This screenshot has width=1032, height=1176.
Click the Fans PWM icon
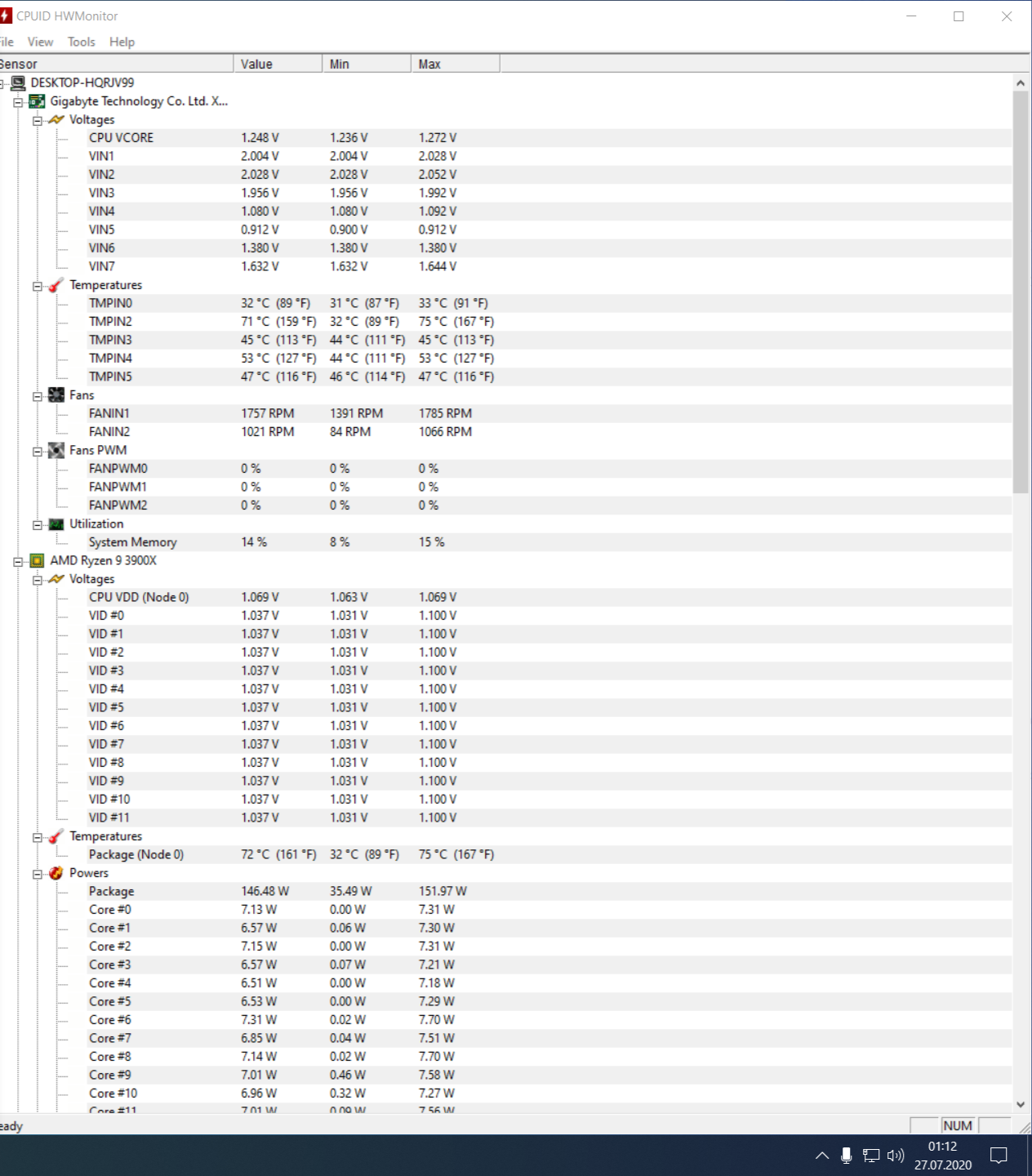coord(56,451)
